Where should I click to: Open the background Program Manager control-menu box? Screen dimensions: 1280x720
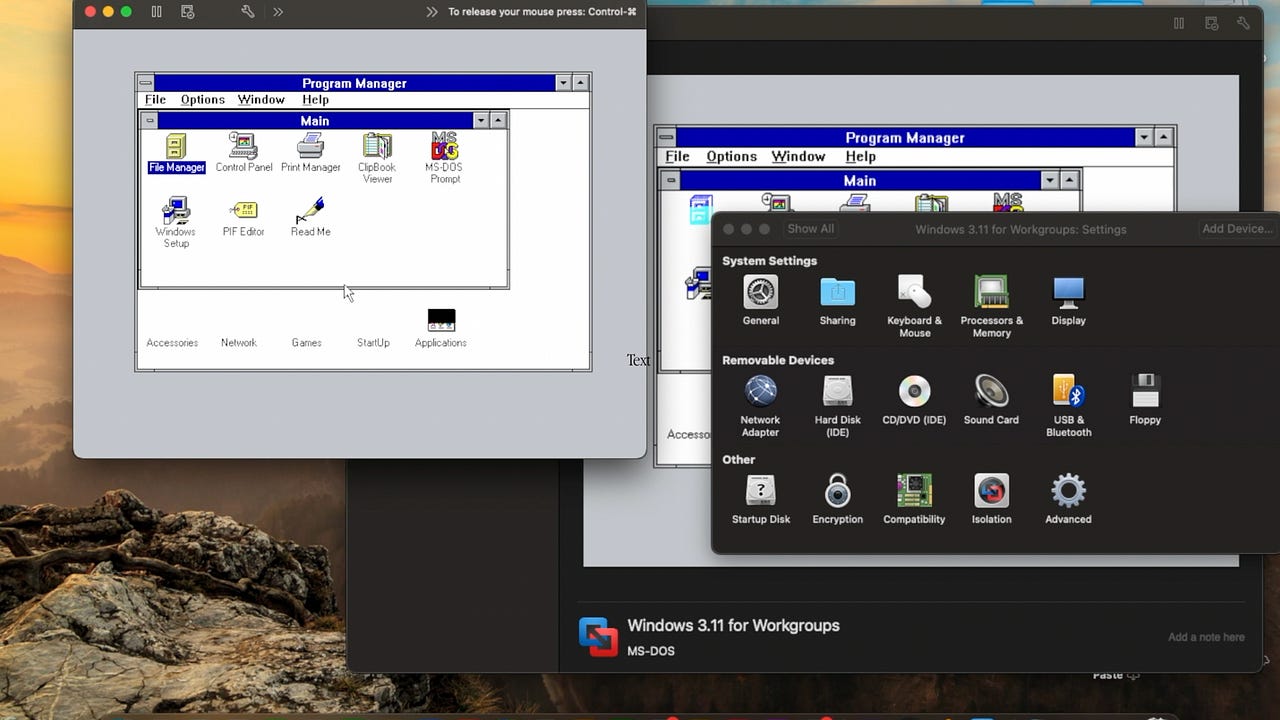click(x=667, y=137)
